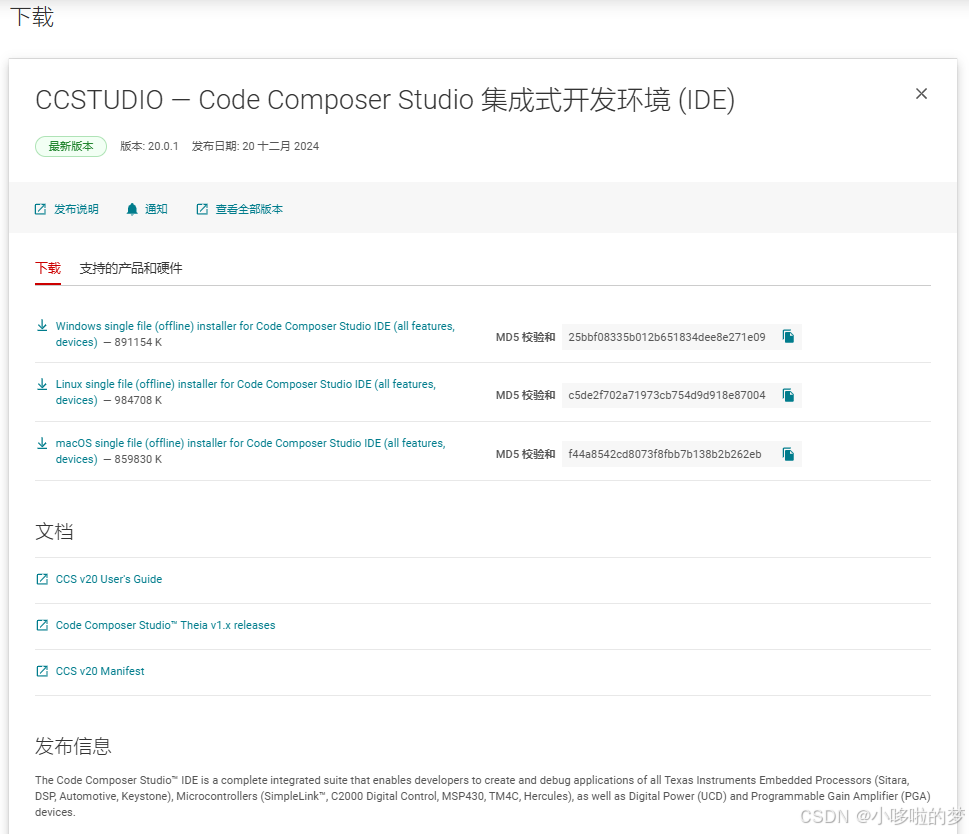The image size is (969, 834).
Task: Copy the Windows installer MD5 checksum
Action: (788, 337)
